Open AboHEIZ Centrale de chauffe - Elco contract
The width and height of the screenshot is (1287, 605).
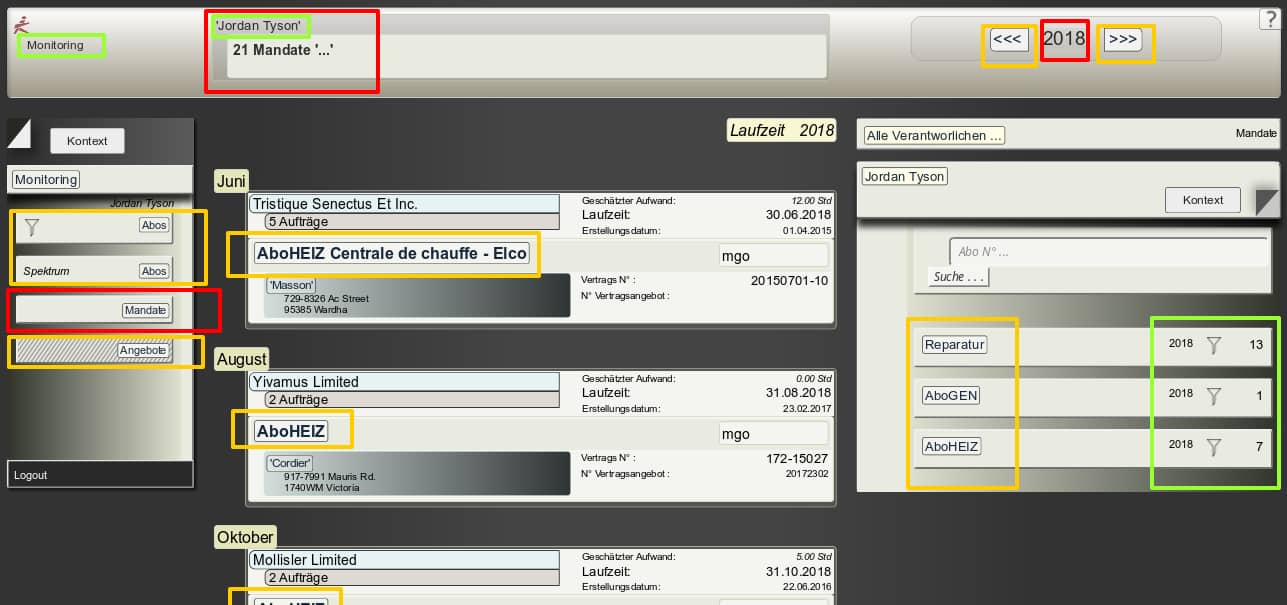[x=391, y=254]
